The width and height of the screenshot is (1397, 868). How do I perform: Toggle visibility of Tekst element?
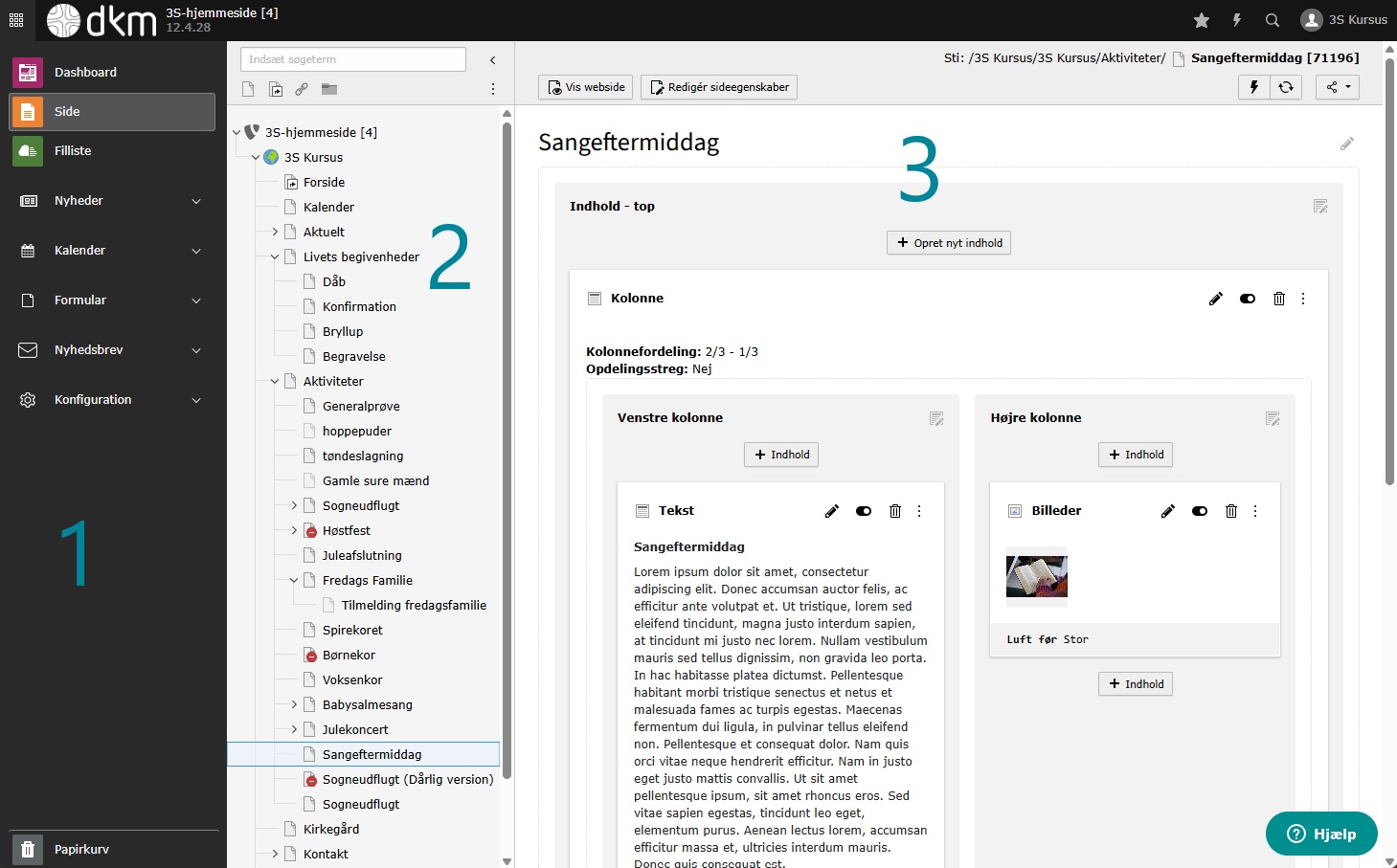(x=864, y=511)
